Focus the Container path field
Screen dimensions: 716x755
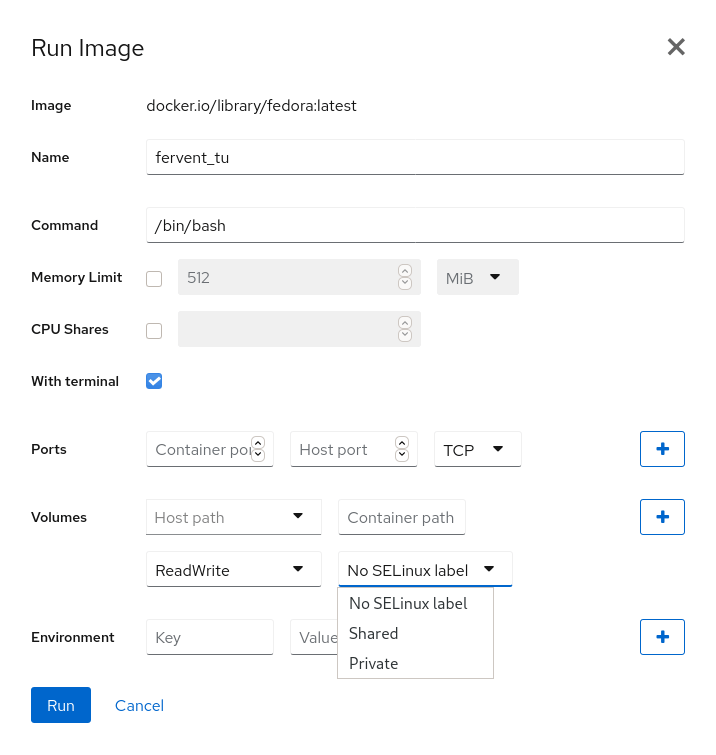[402, 517]
